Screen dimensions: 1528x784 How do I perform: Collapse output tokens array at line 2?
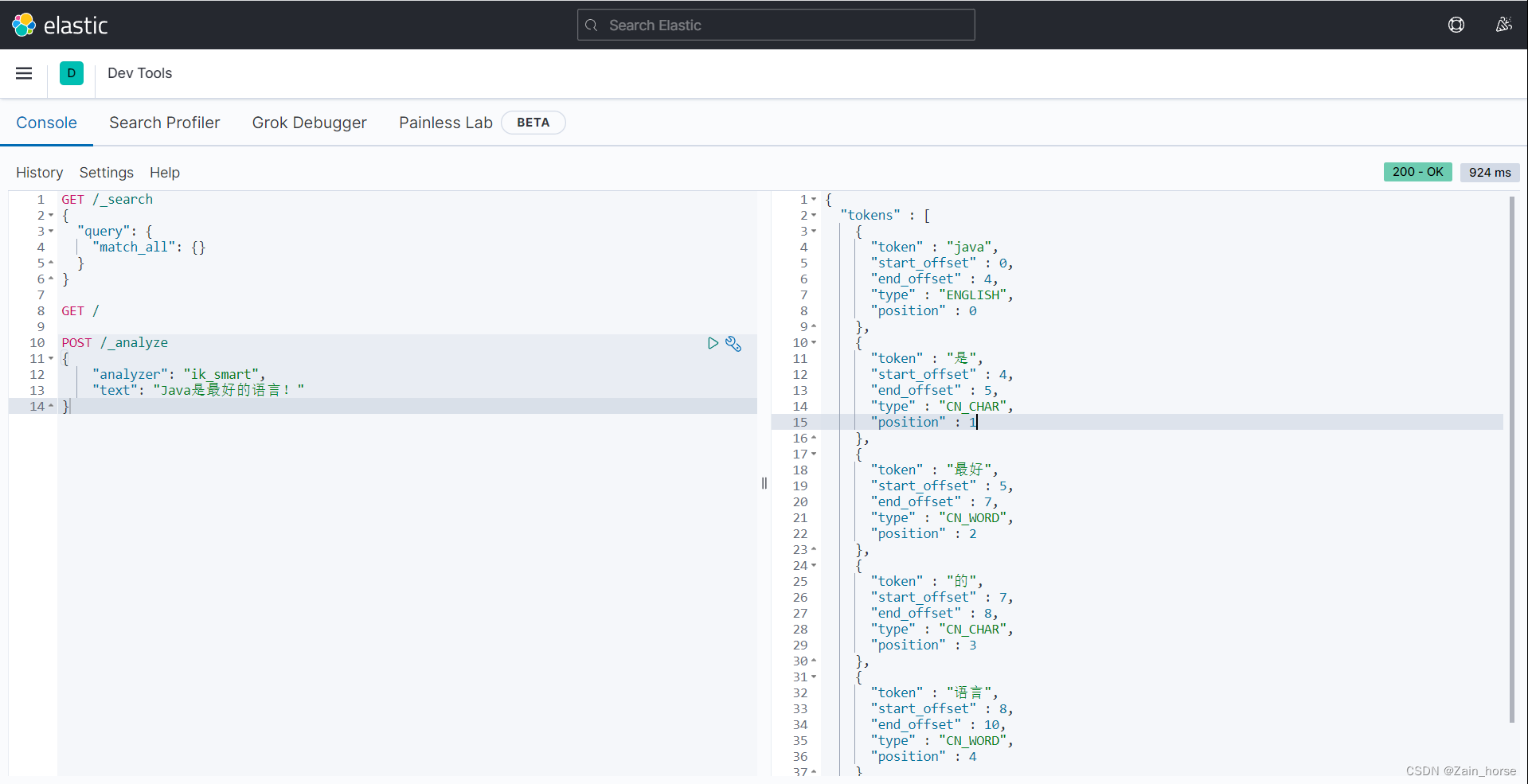pos(814,216)
